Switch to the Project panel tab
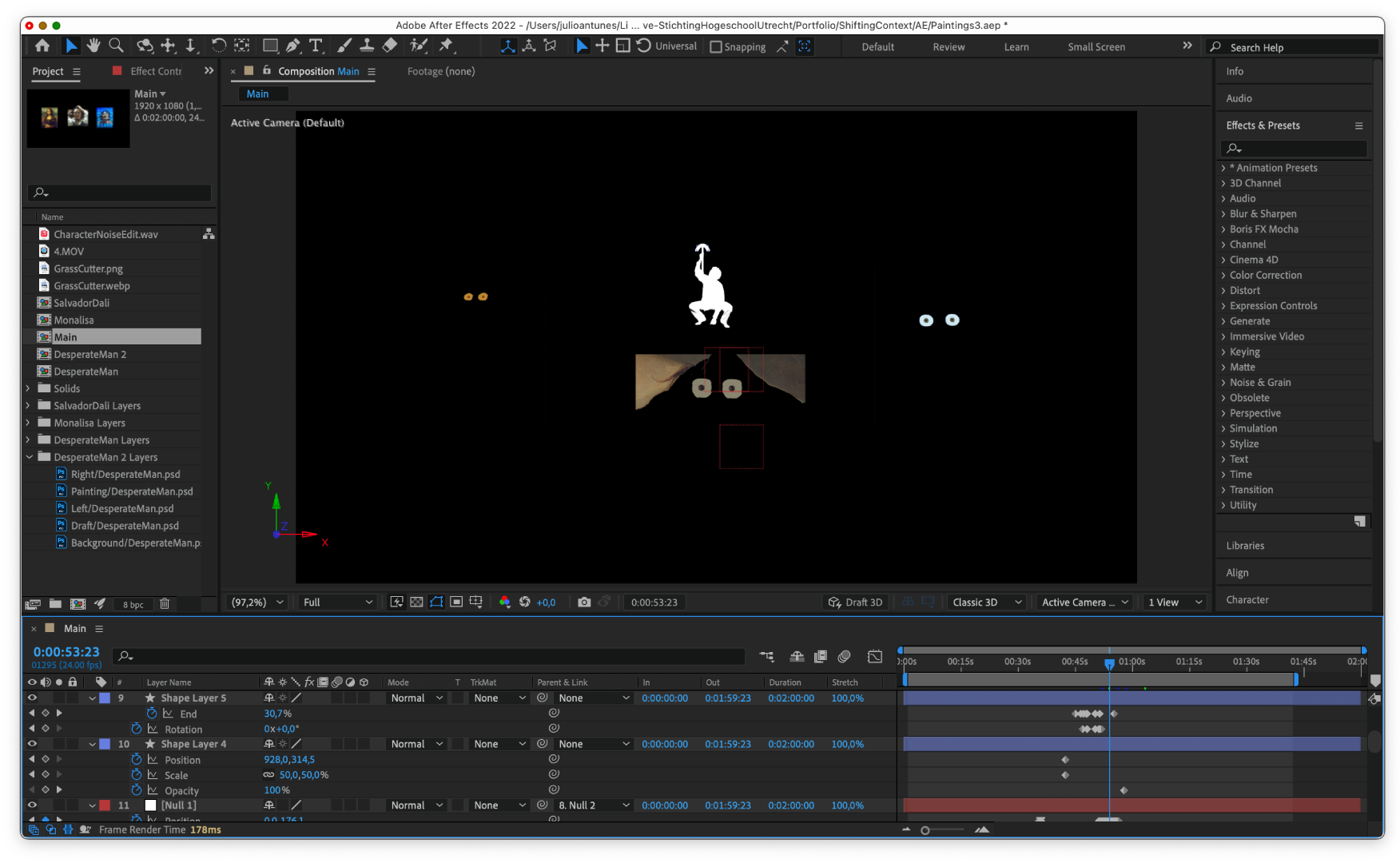This screenshot has height=863, width=1400. (x=48, y=71)
